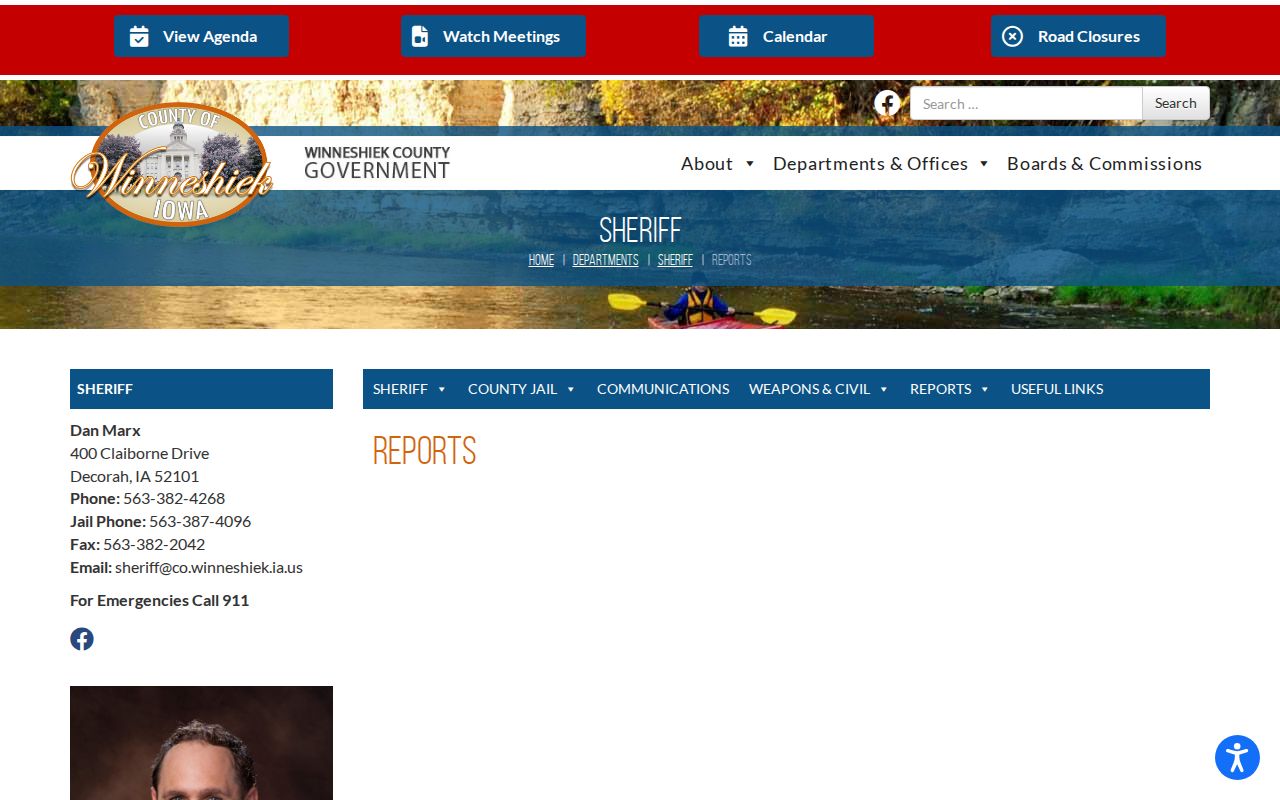The image size is (1280, 800).
Task: Open the Calendar button in the red bar
Action: click(x=786, y=36)
